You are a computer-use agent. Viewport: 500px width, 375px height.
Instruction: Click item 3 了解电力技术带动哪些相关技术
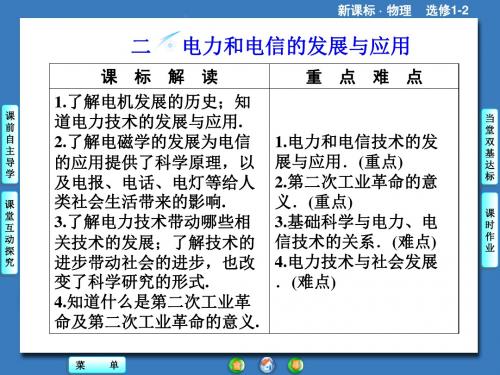[155, 252]
